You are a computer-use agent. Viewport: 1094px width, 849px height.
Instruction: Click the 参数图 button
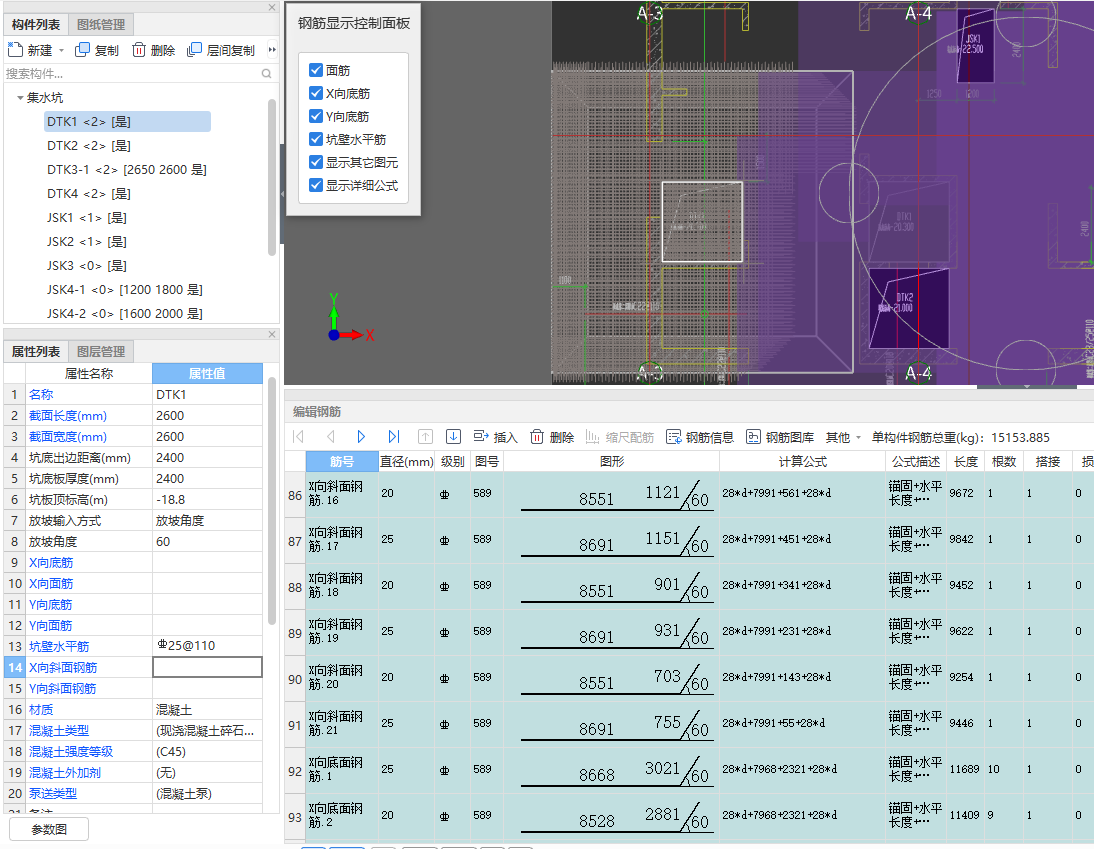pyautogui.click(x=49, y=829)
